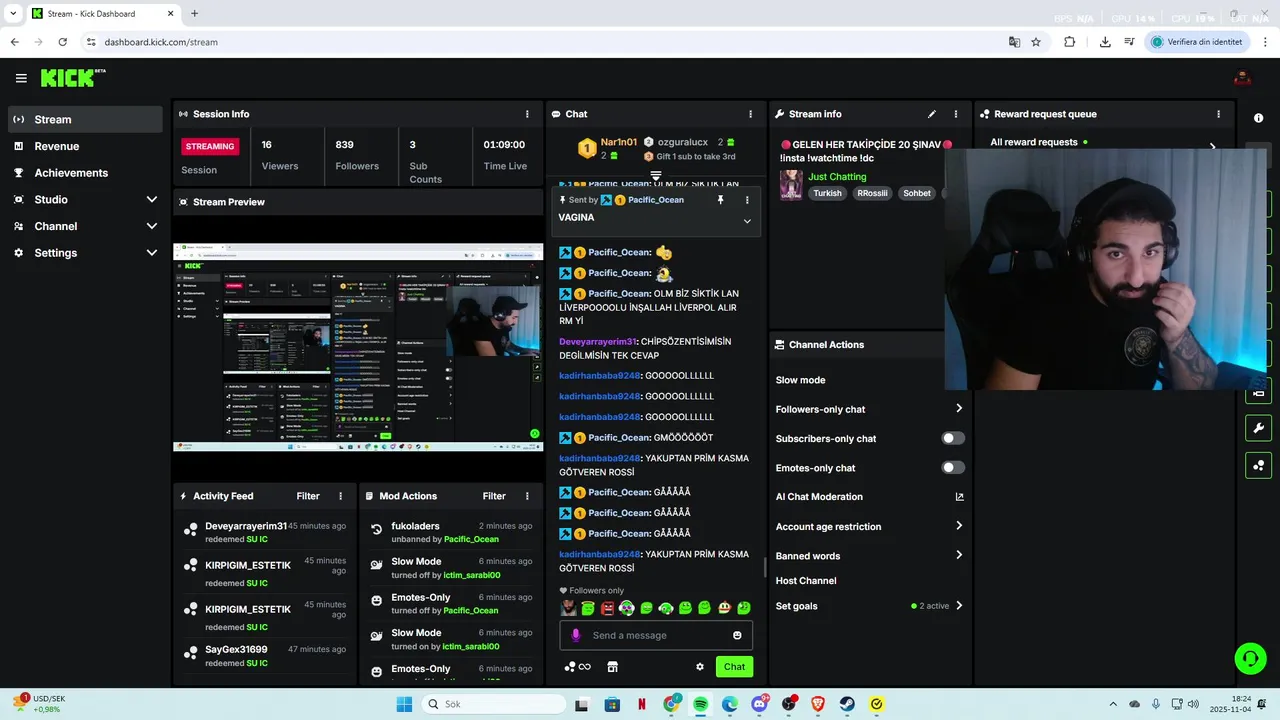Open Mod Actions Filter dropdown

click(494, 496)
